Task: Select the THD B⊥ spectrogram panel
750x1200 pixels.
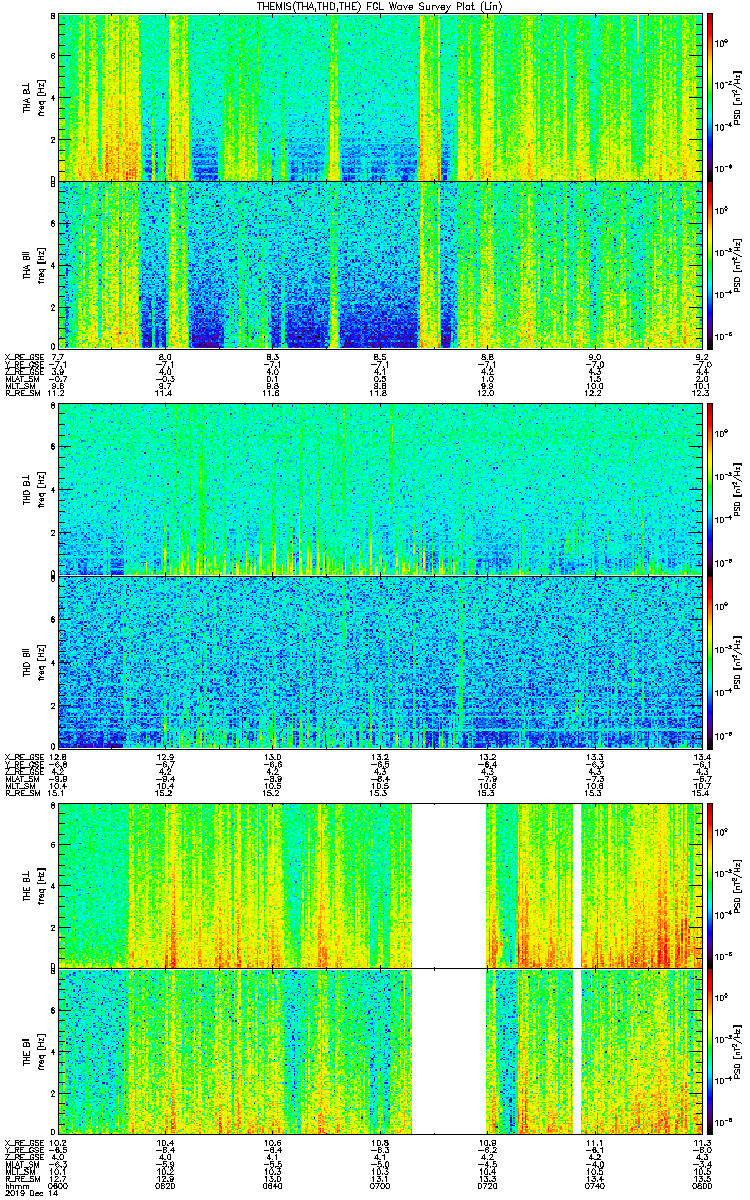Action: coord(380,489)
